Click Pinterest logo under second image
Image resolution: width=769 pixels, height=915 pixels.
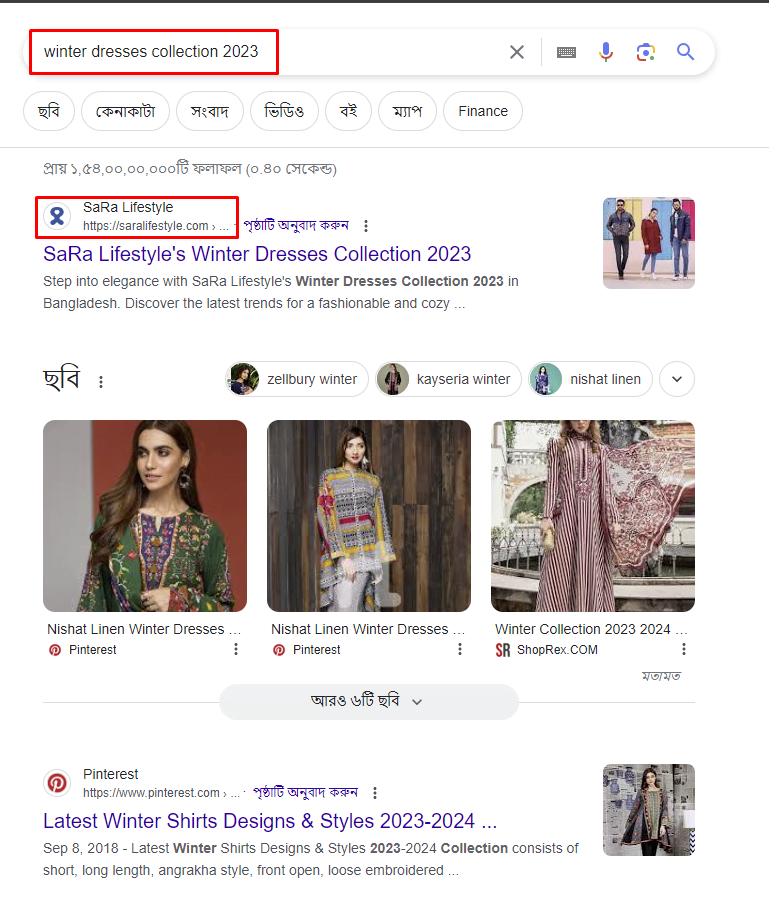(x=279, y=649)
